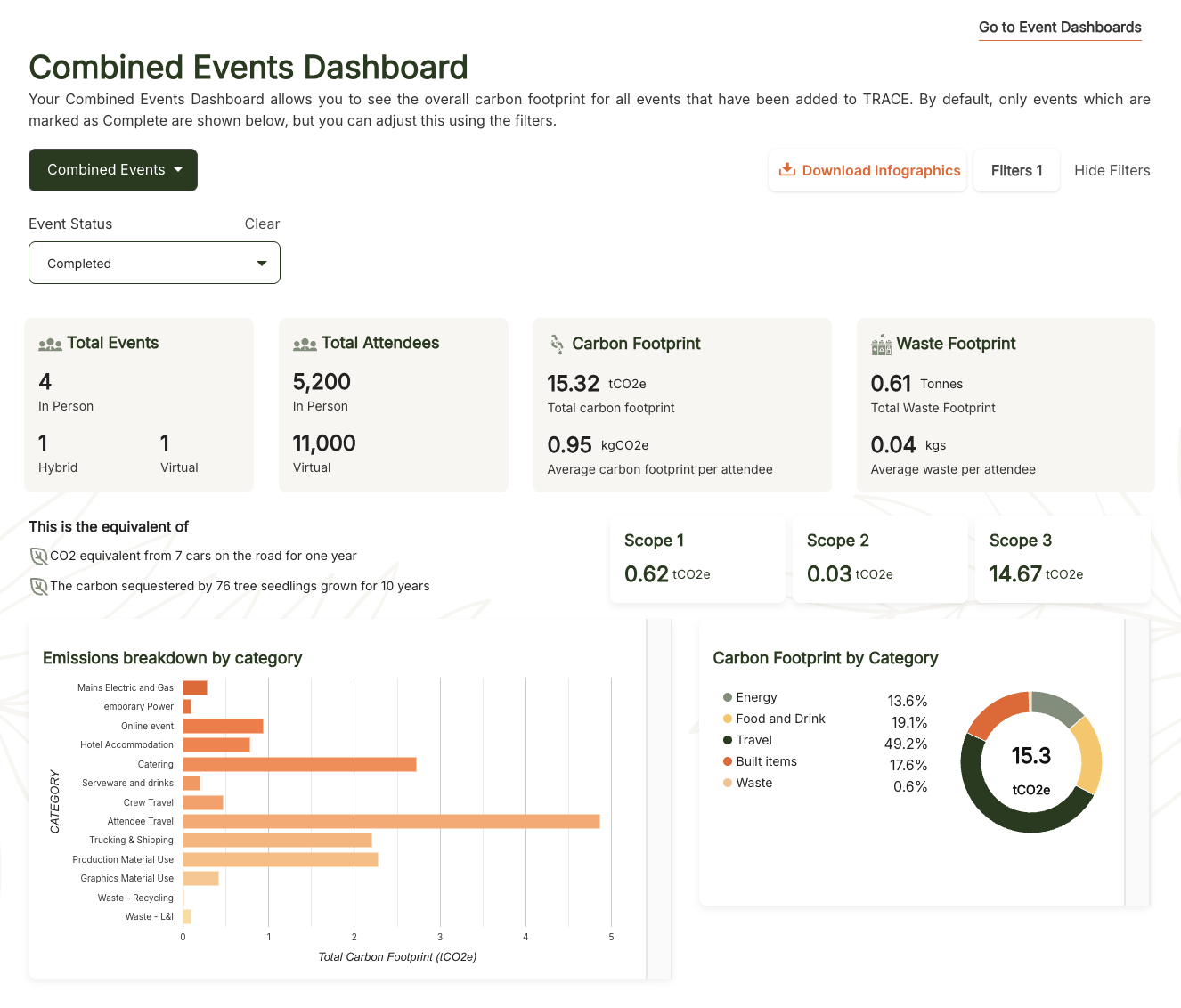The height and width of the screenshot is (1008, 1181).
Task: Expand the Event Status Completed selector
Action: coord(154,264)
